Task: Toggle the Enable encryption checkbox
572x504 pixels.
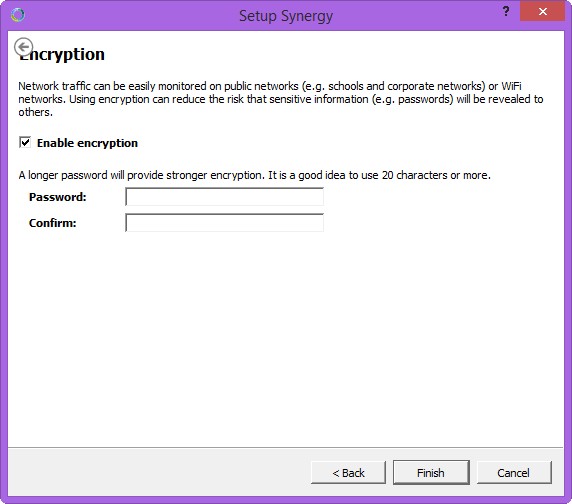Action: pos(25,142)
